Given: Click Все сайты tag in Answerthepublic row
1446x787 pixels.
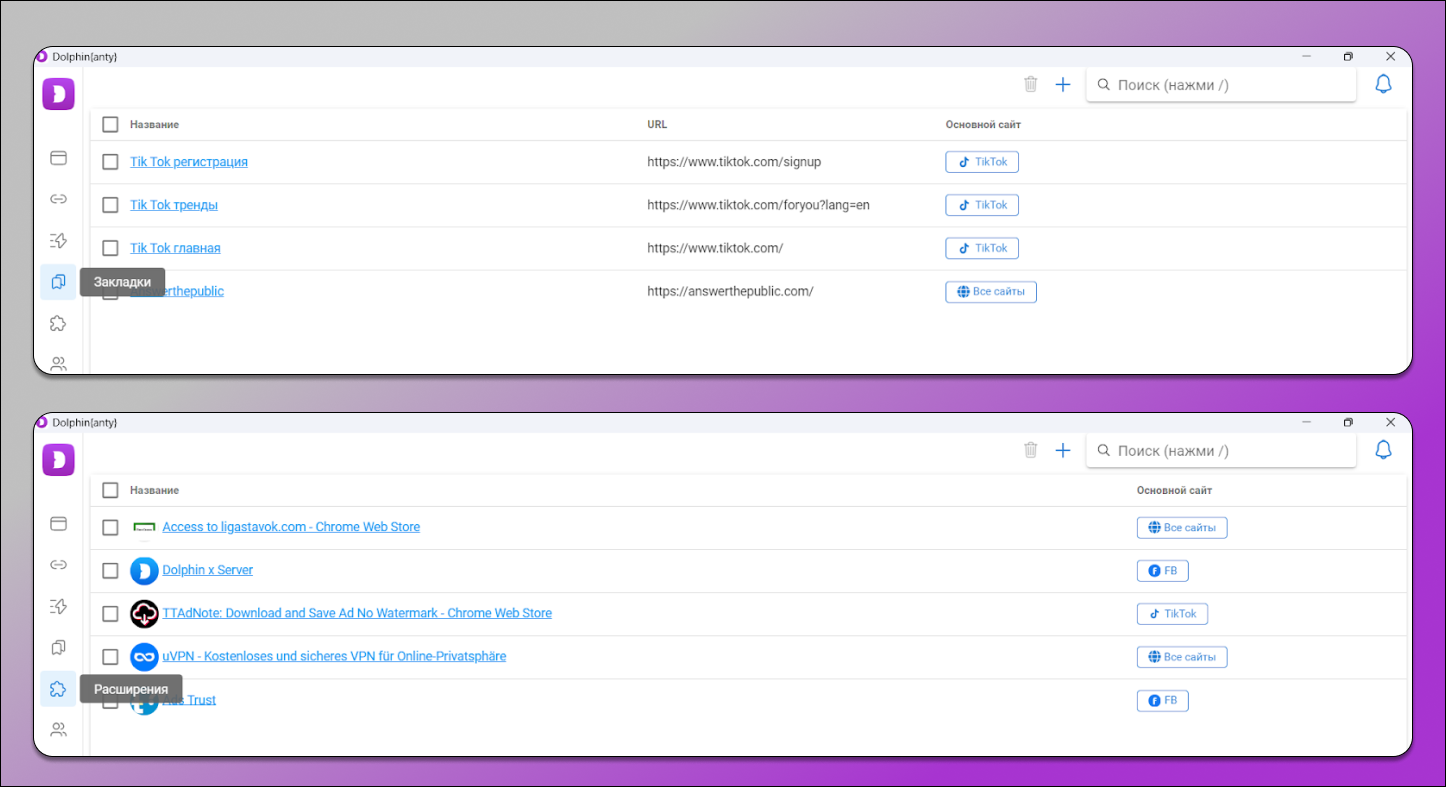Looking at the screenshot, I should coord(990,292).
